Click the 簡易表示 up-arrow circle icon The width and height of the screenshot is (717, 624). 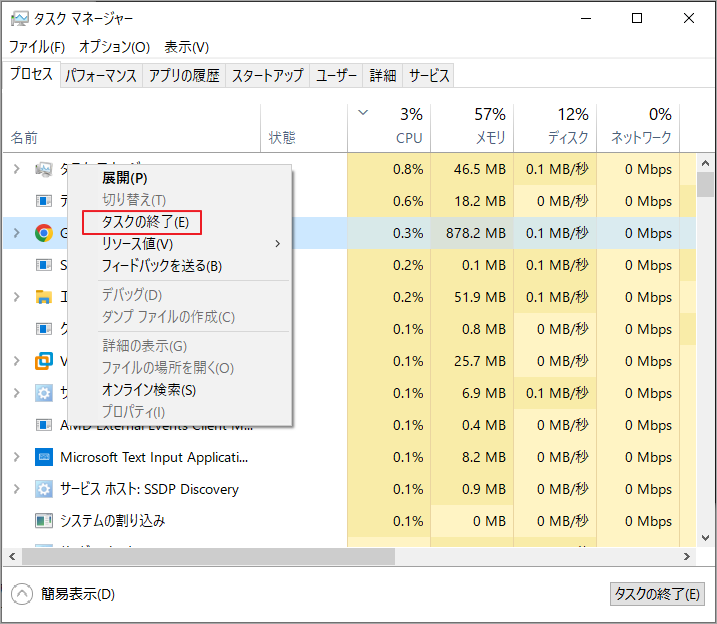22,594
